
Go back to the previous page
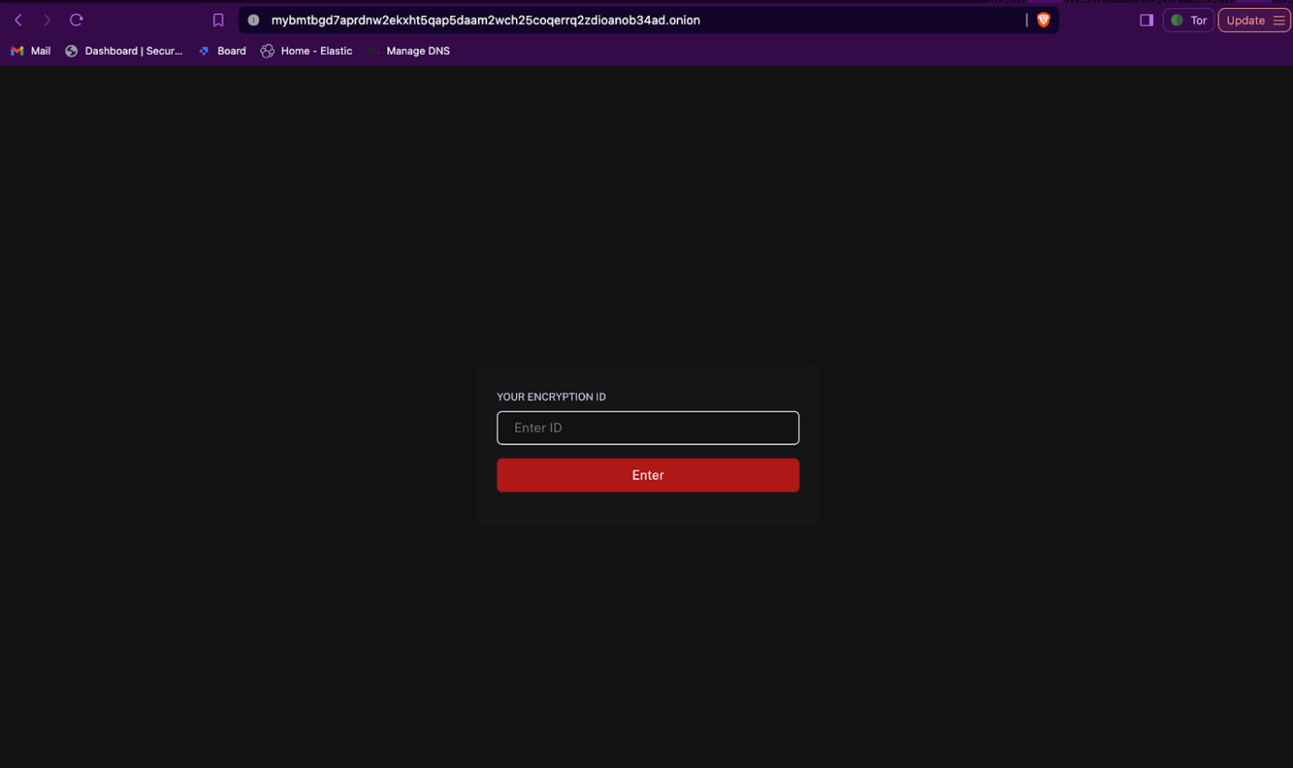[x=18, y=20]
